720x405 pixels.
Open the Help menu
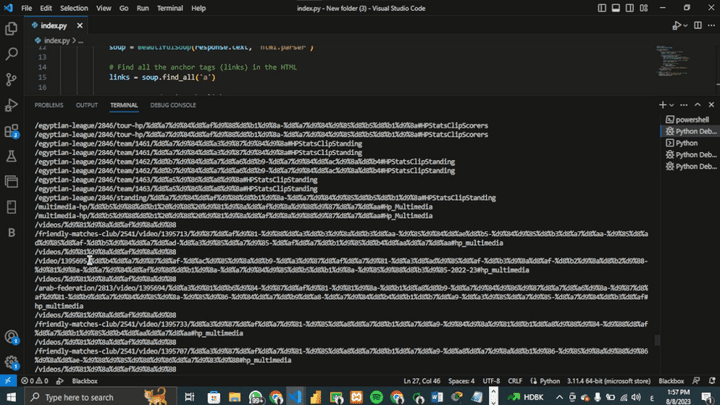point(198,8)
